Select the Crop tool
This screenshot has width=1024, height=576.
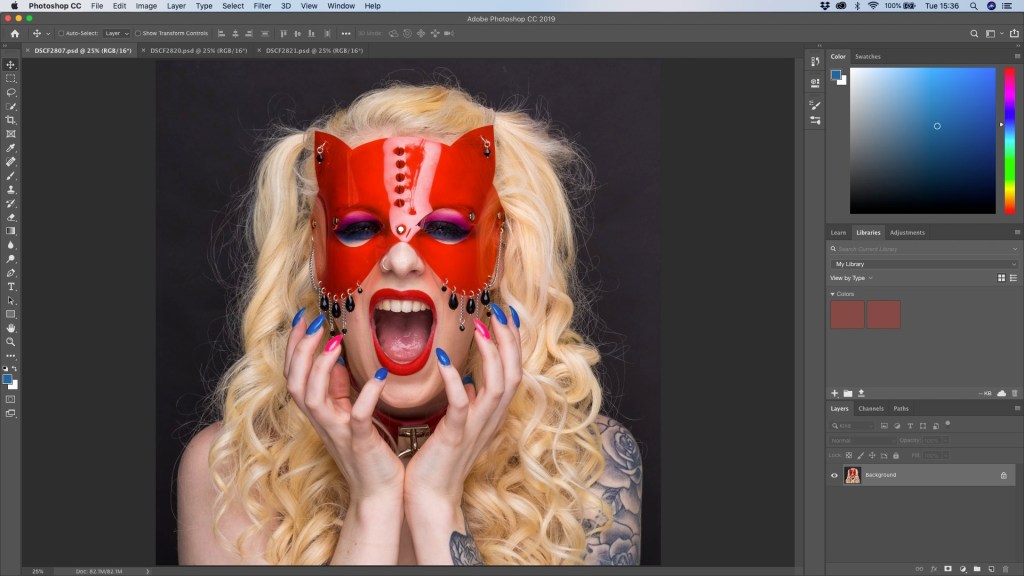[x=11, y=120]
